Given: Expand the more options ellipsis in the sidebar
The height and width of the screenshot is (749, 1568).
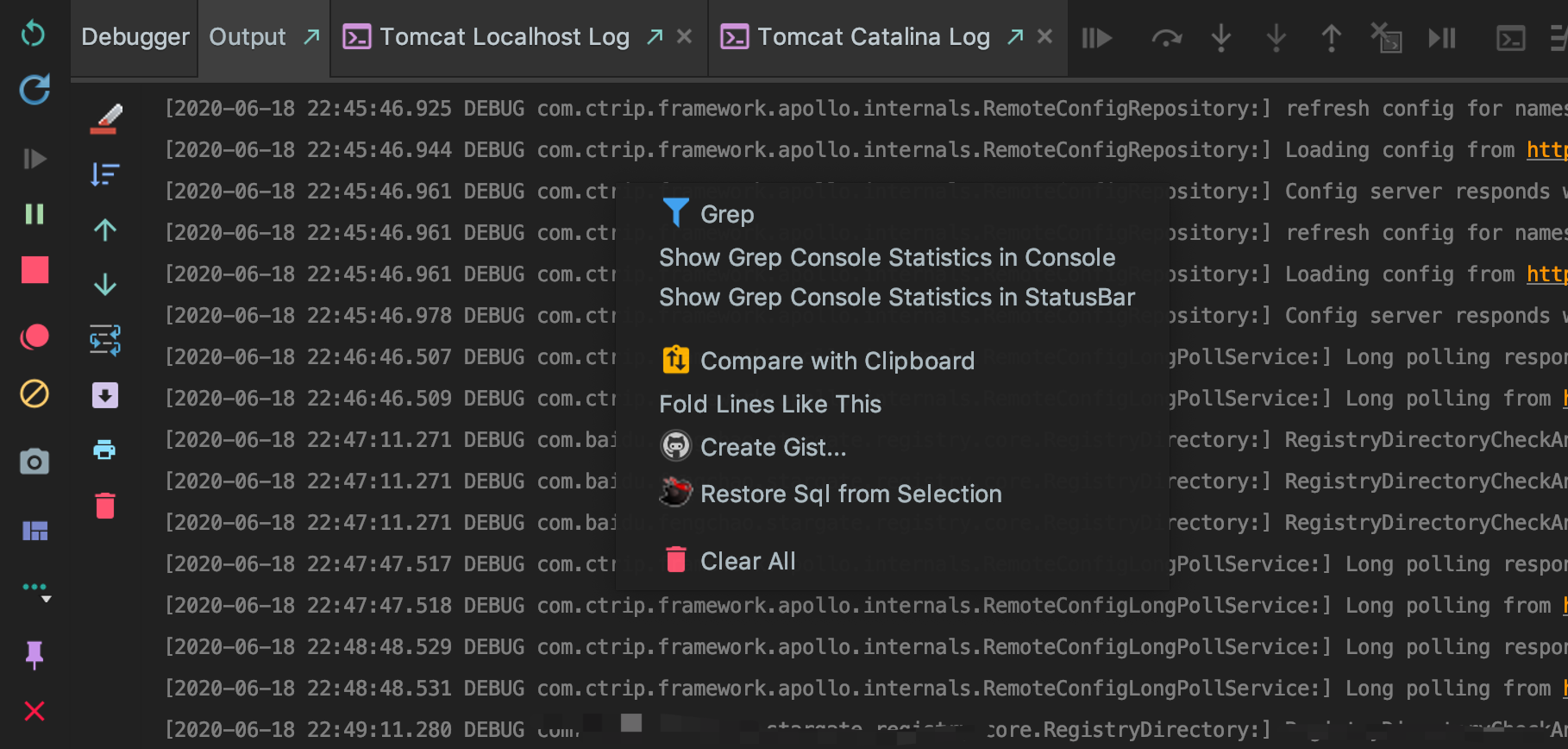Looking at the screenshot, I should [x=36, y=590].
